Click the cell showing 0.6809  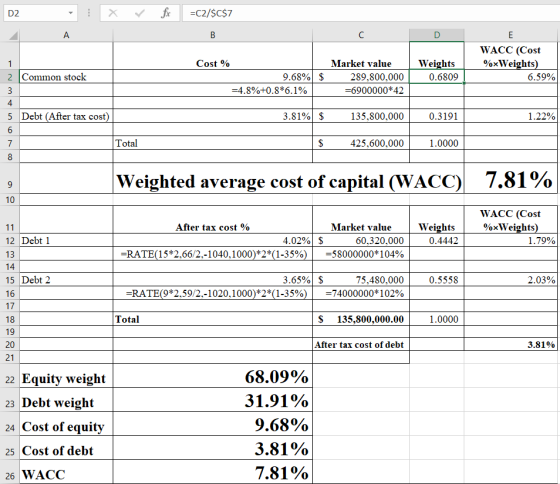[x=437, y=77]
